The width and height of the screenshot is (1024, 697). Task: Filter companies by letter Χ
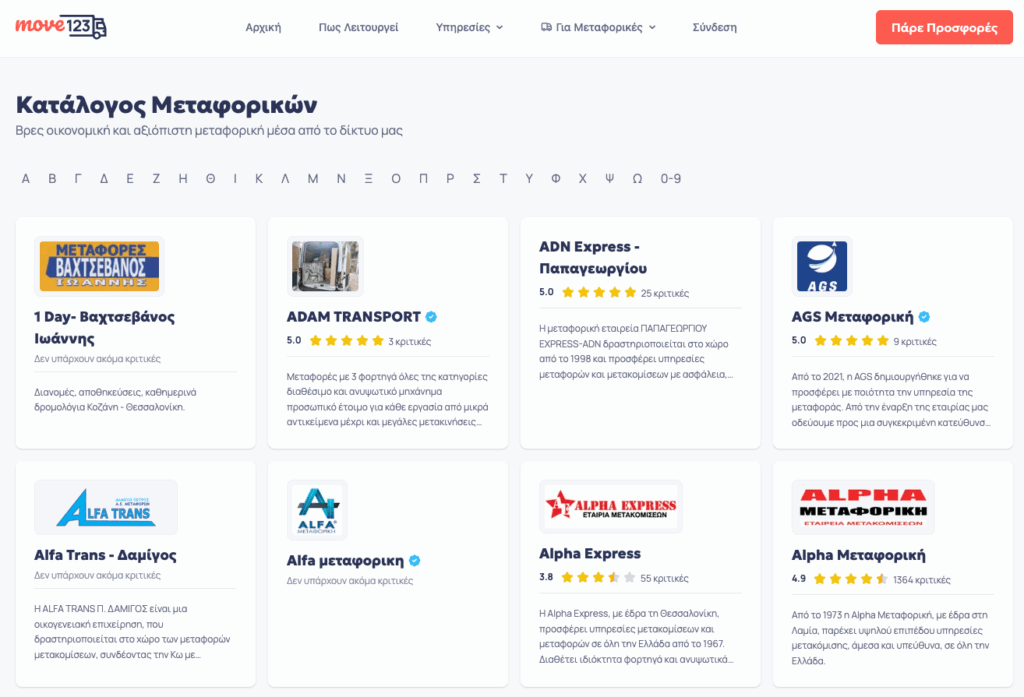point(583,178)
